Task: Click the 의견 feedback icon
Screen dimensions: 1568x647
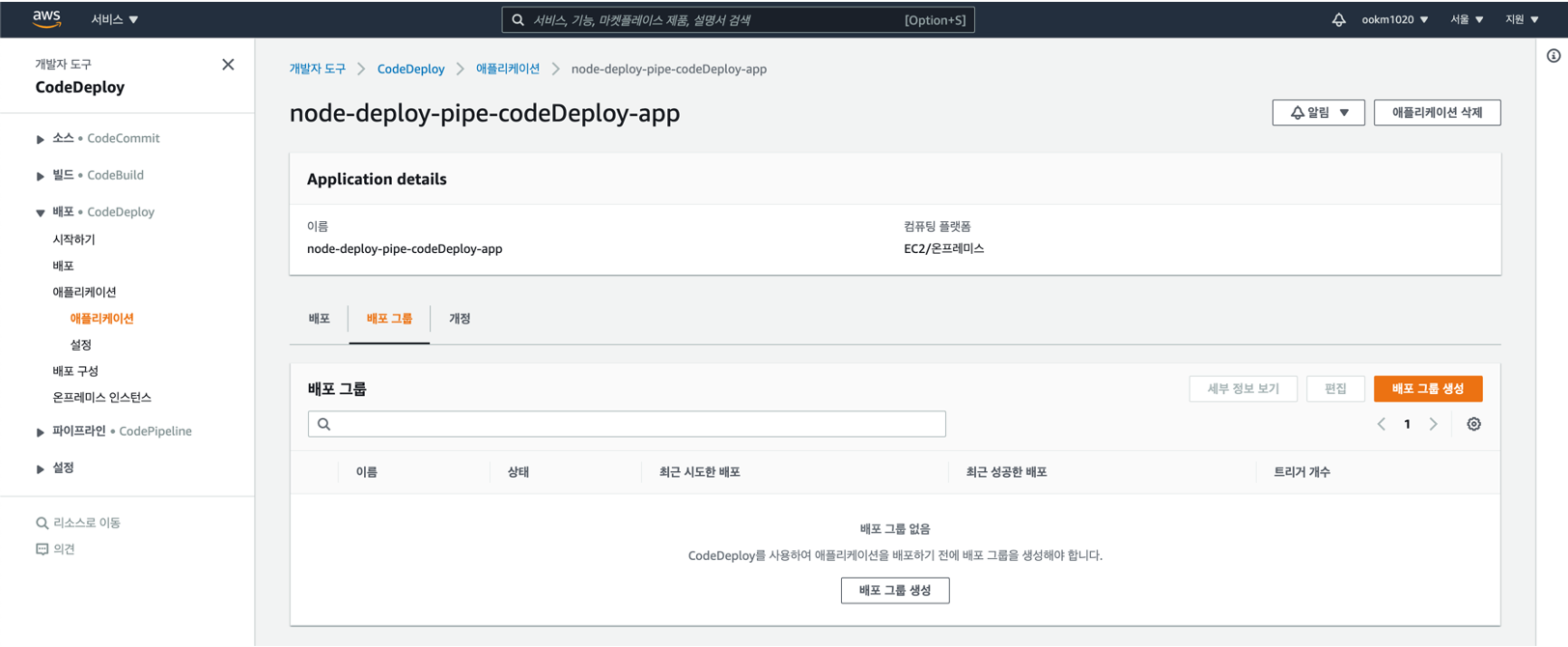Action: click(42, 549)
